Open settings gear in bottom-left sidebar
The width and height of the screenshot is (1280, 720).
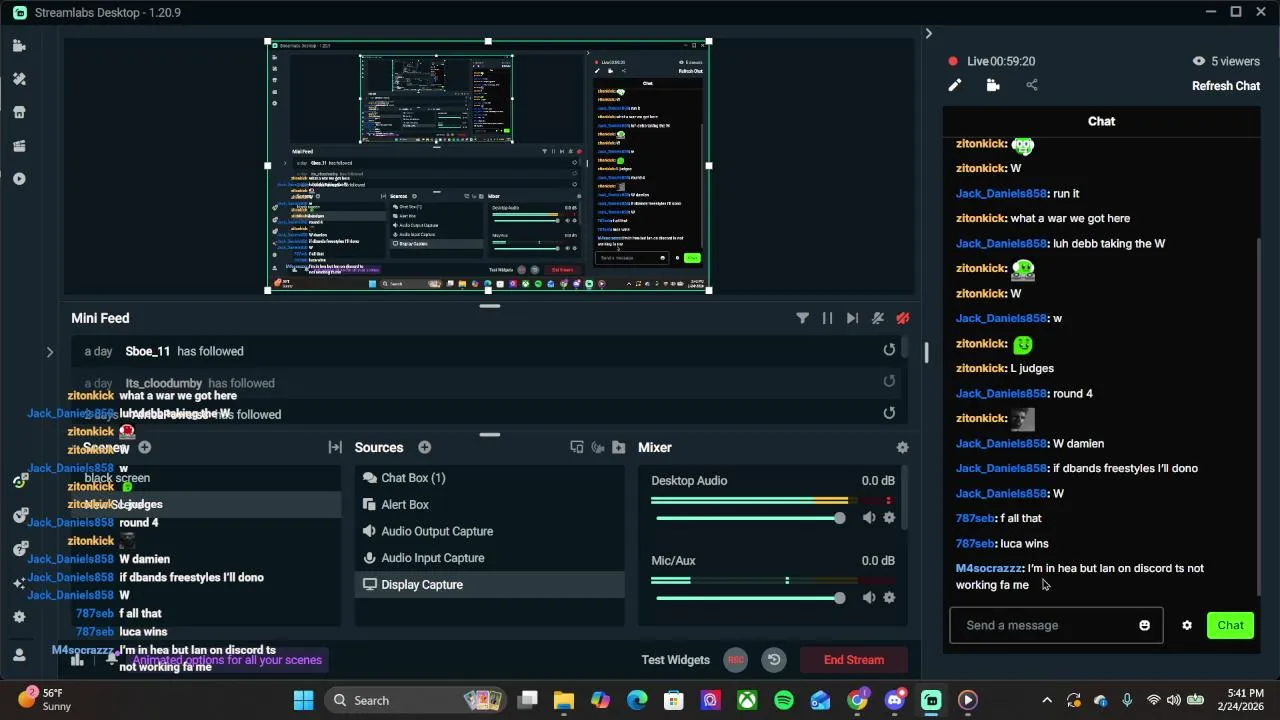pos(19,617)
